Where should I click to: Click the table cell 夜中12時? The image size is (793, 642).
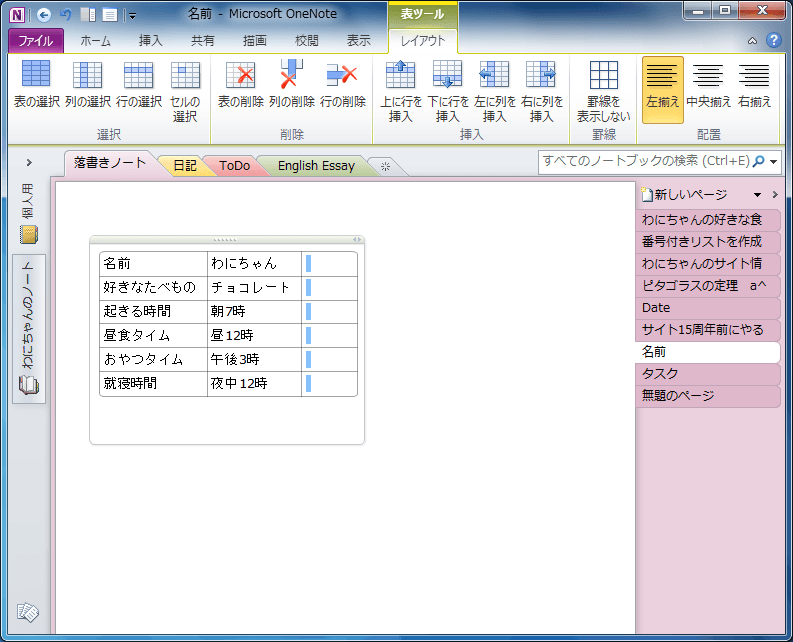coord(254,384)
